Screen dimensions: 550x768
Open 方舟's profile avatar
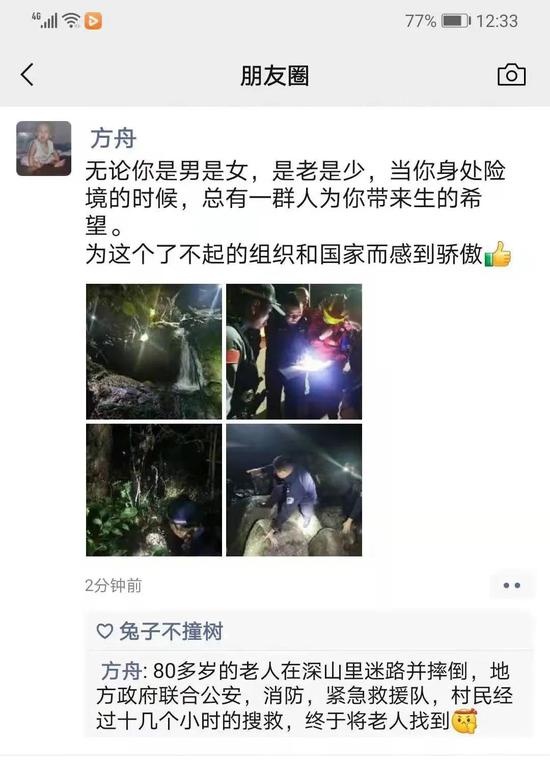(44, 148)
